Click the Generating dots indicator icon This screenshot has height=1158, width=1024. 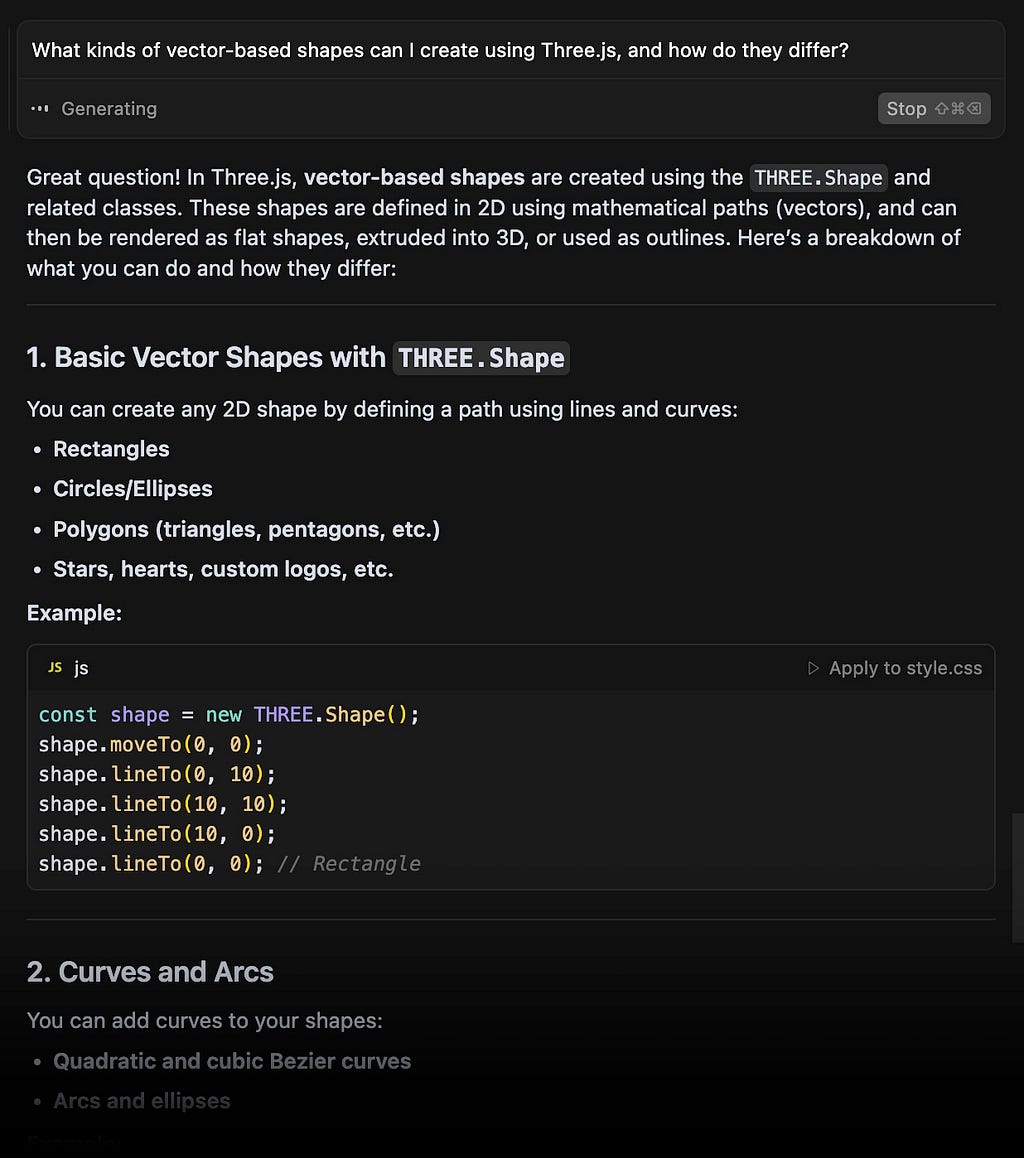click(x=40, y=109)
